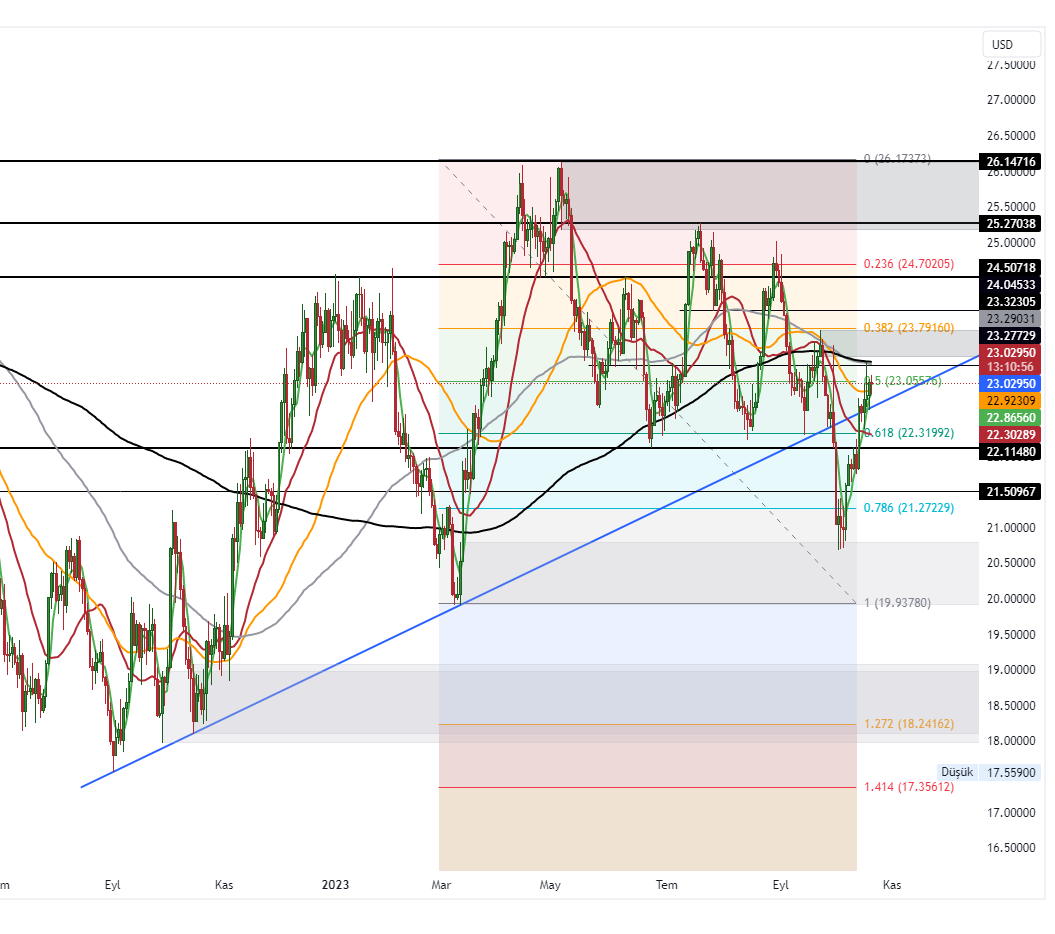Click the 22.11480 black price label

[x=1010, y=452]
